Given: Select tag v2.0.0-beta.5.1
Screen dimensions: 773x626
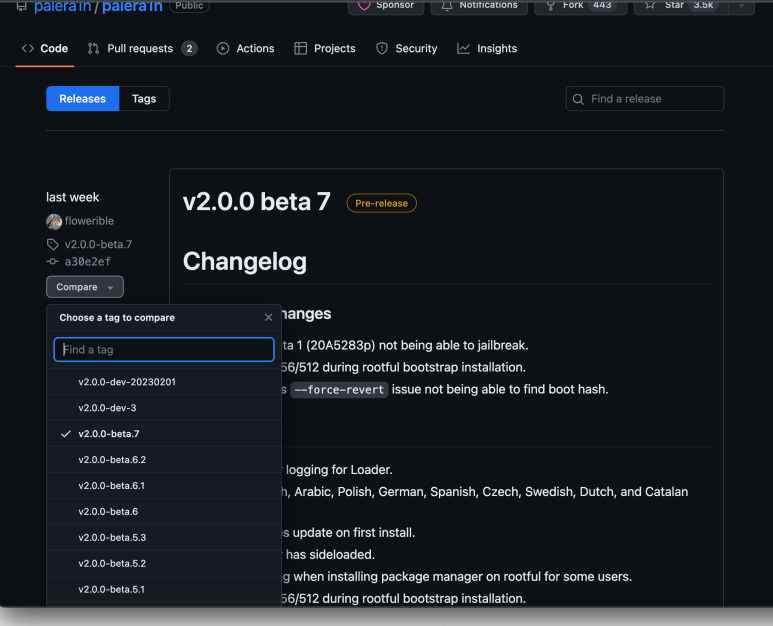Looking at the screenshot, I should coord(164,590).
